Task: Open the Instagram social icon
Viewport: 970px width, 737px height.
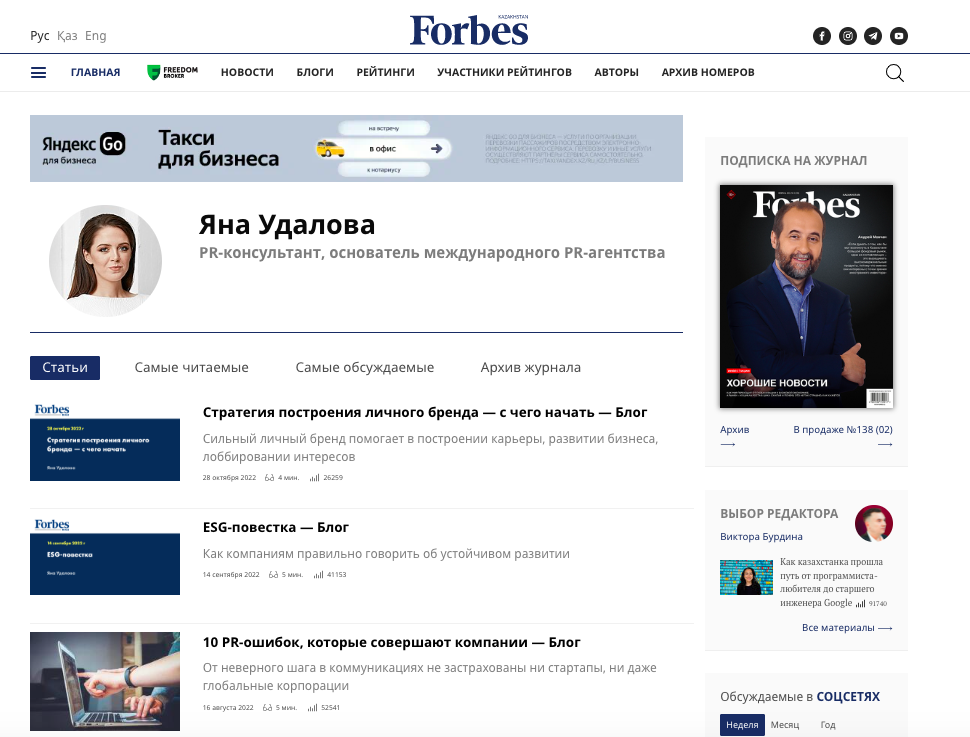Action: click(x=848, y=36)
